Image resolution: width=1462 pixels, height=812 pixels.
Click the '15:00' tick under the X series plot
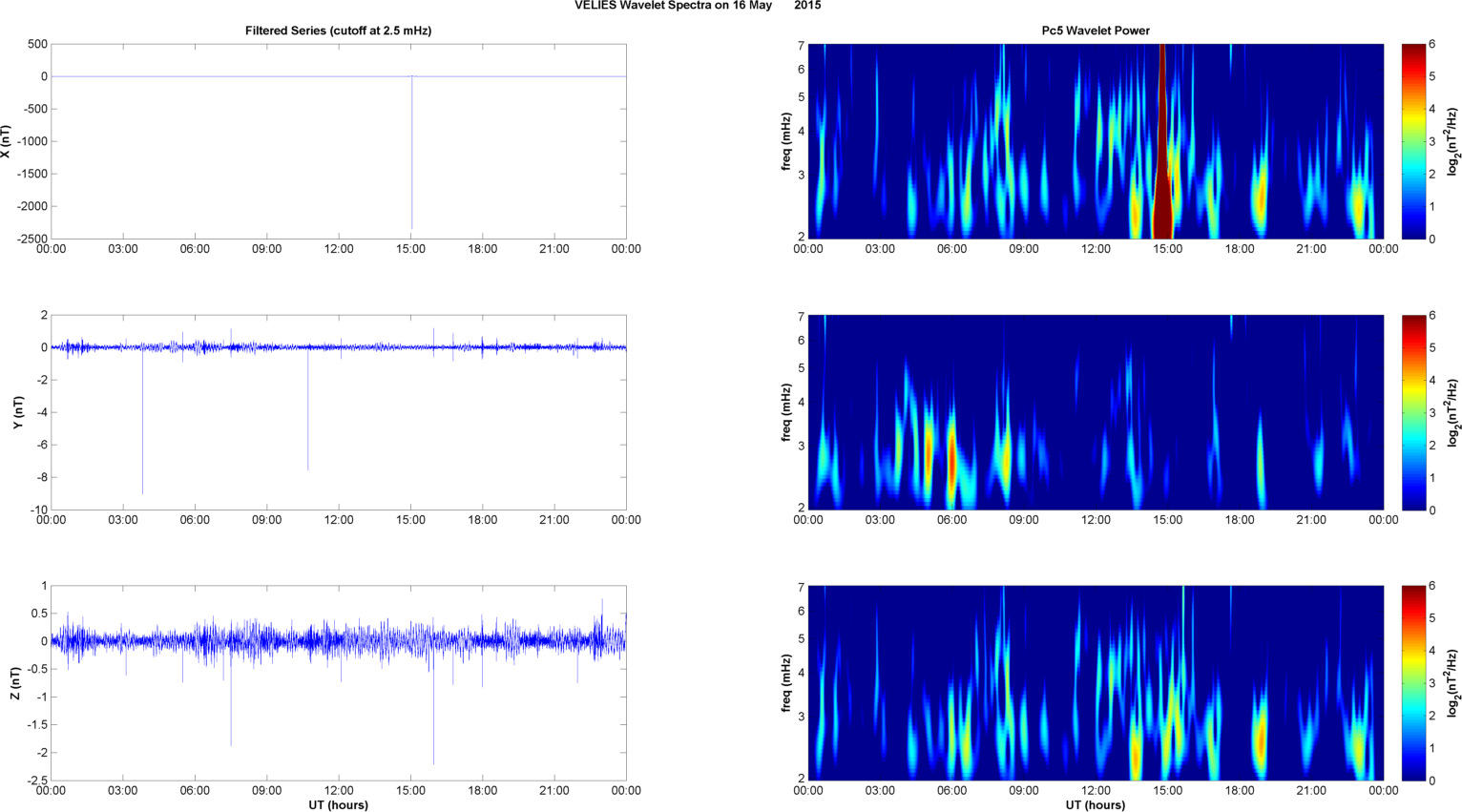click(410, 249)
